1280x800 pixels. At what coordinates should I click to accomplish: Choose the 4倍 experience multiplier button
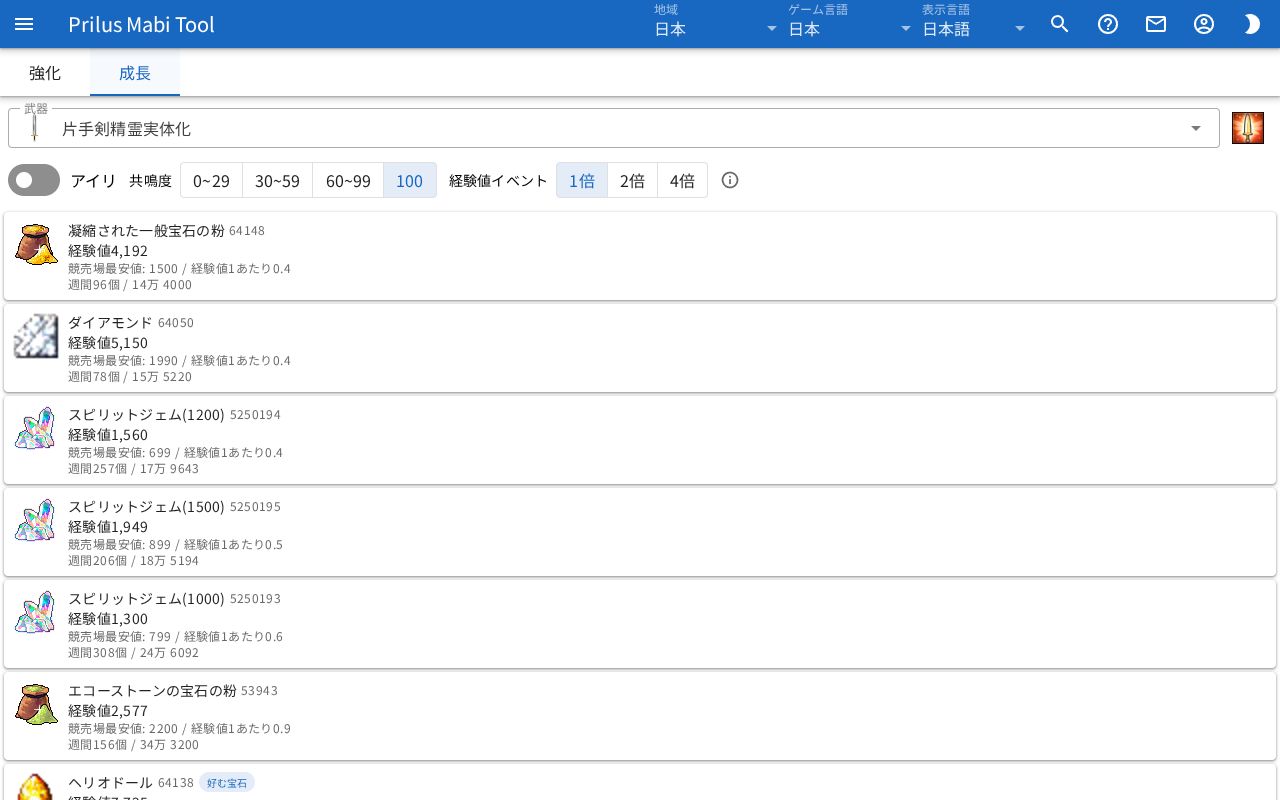pos(682,180)
